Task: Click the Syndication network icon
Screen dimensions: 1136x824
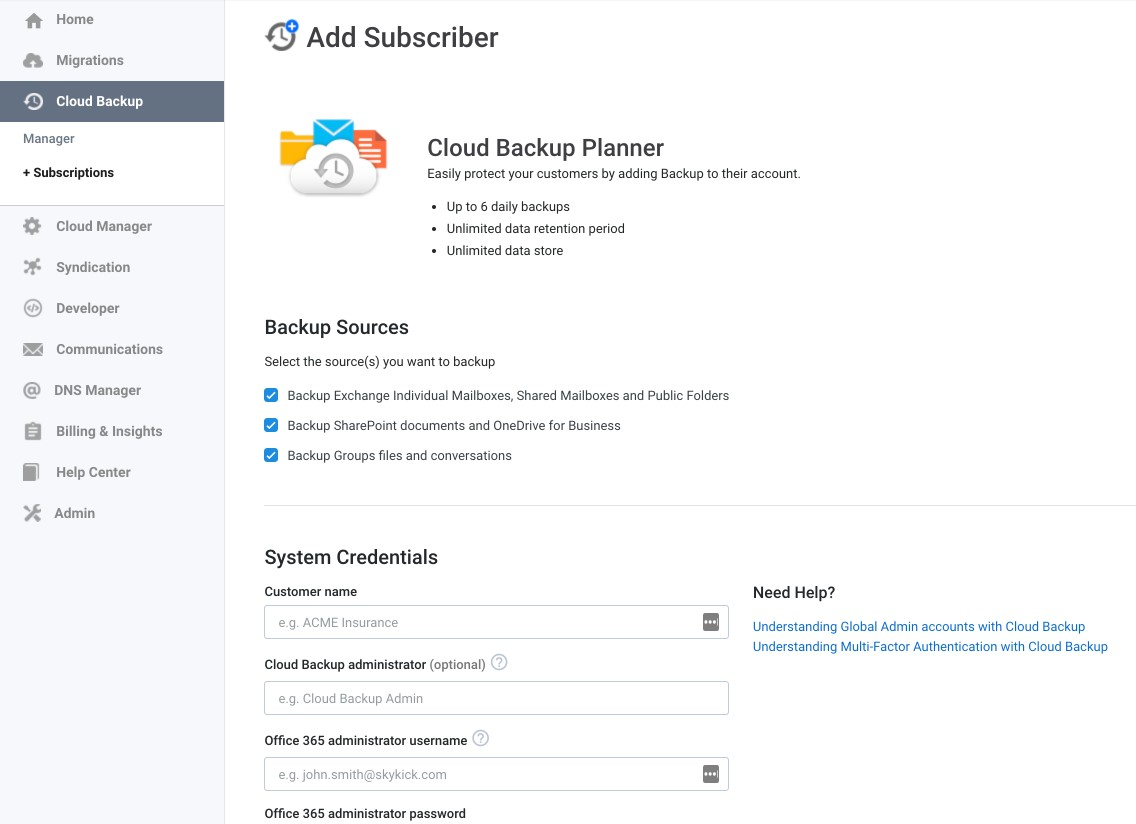Action: point(33,267)
